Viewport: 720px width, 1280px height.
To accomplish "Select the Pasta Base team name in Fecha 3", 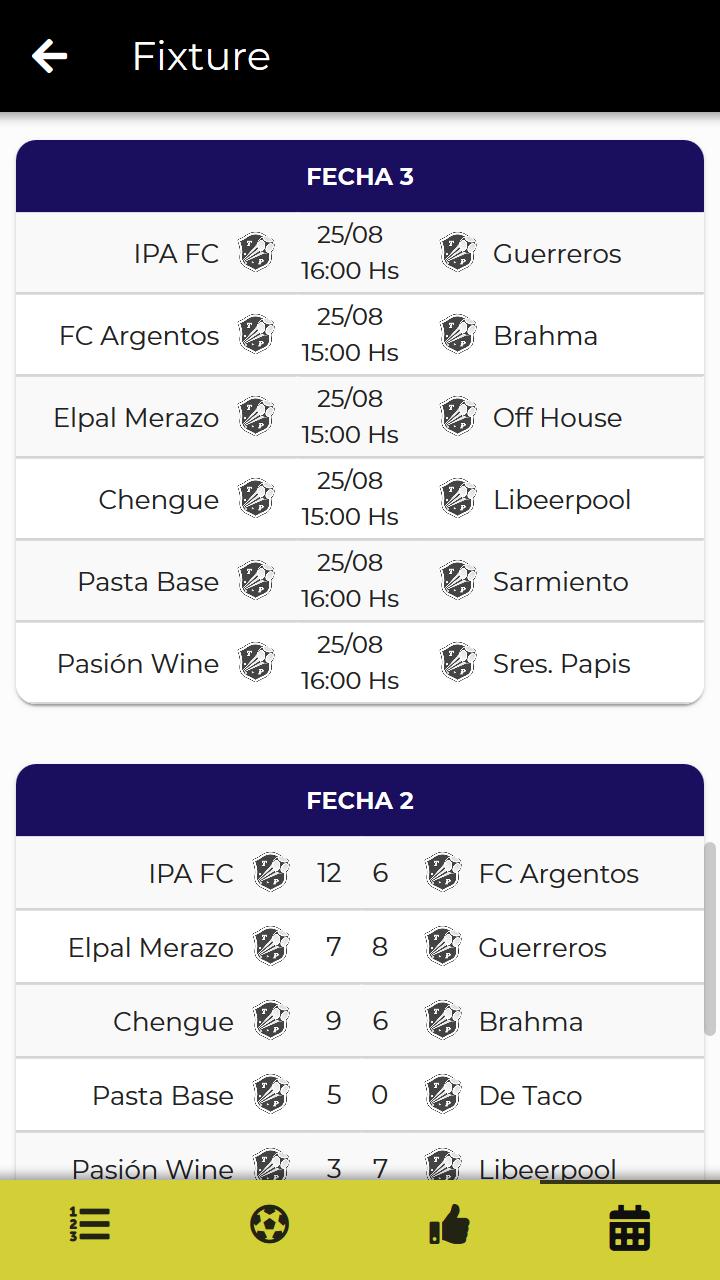I will point(148,582).
